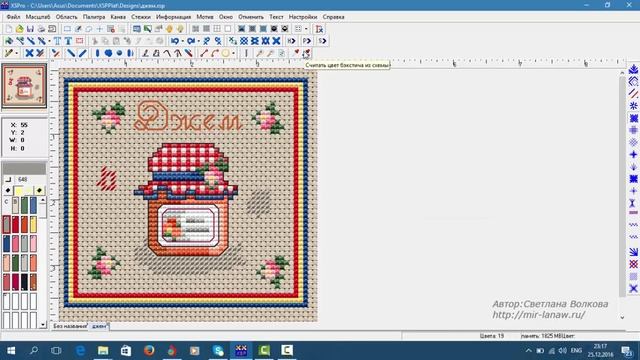Click the Windows Start button

pos(11,351)
